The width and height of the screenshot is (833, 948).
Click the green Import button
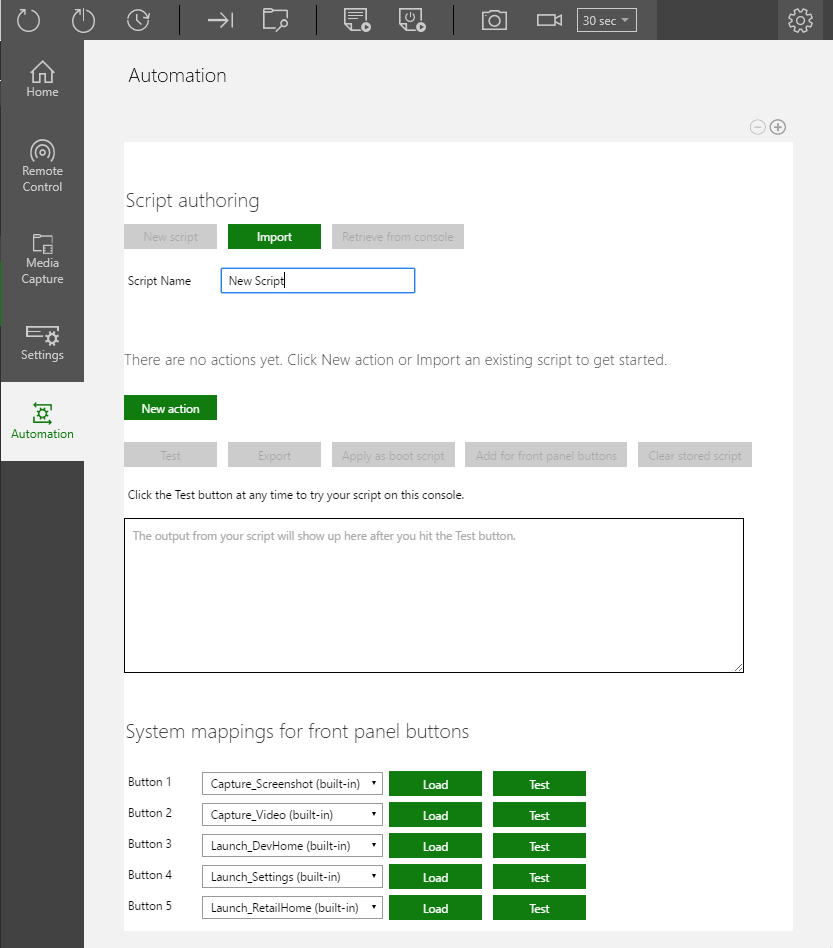pos(274,237)
